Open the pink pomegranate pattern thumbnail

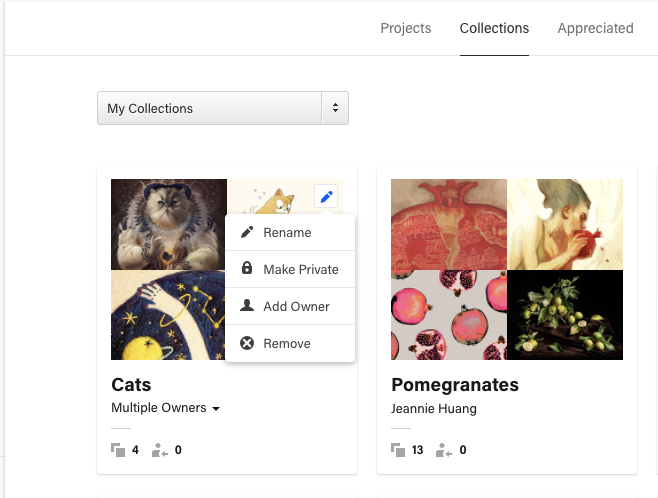[449, 315]
